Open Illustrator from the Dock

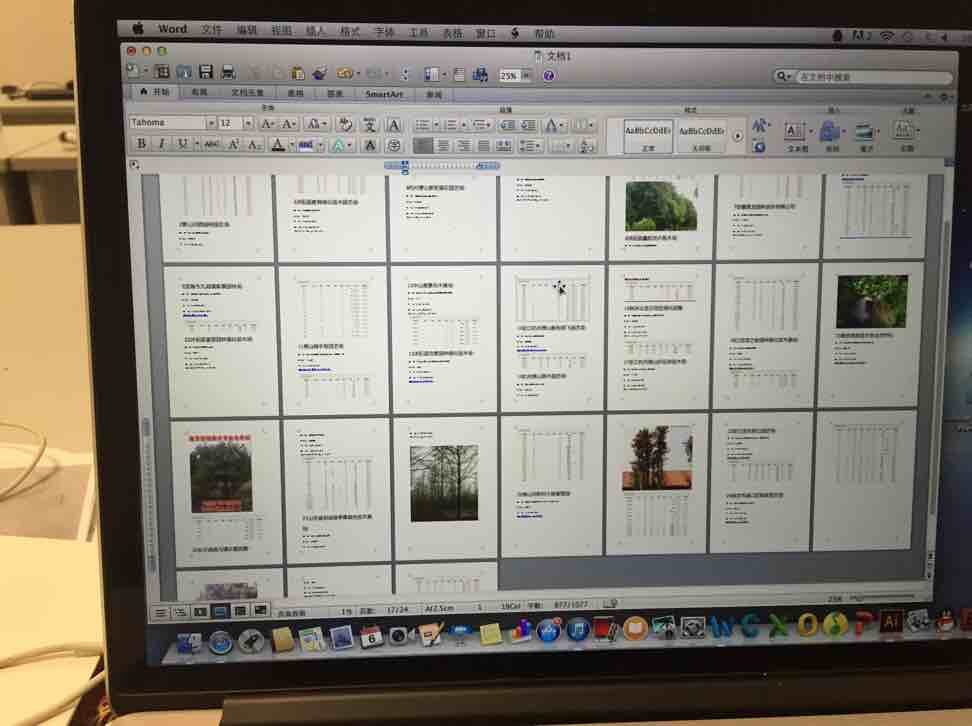coord(891,621)
